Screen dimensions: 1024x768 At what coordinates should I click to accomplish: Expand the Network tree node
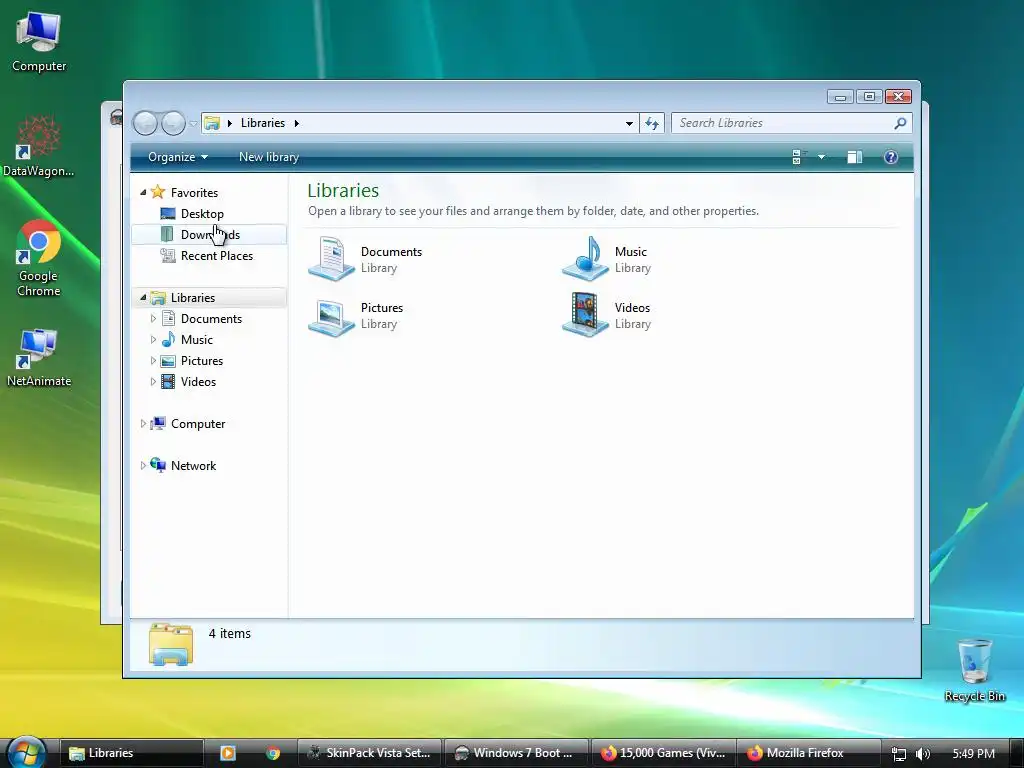(143, 466)
